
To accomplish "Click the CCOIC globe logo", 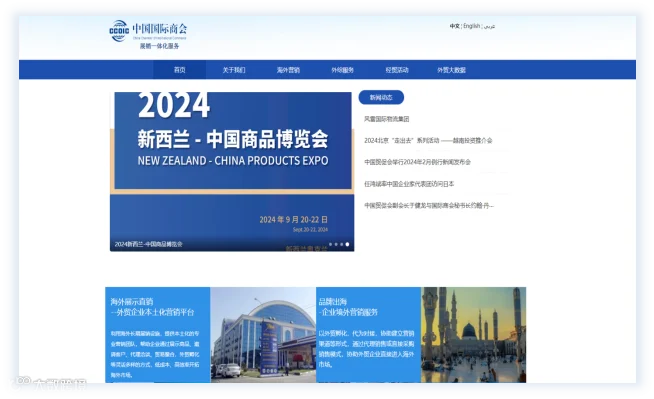I will click(119, 30).
